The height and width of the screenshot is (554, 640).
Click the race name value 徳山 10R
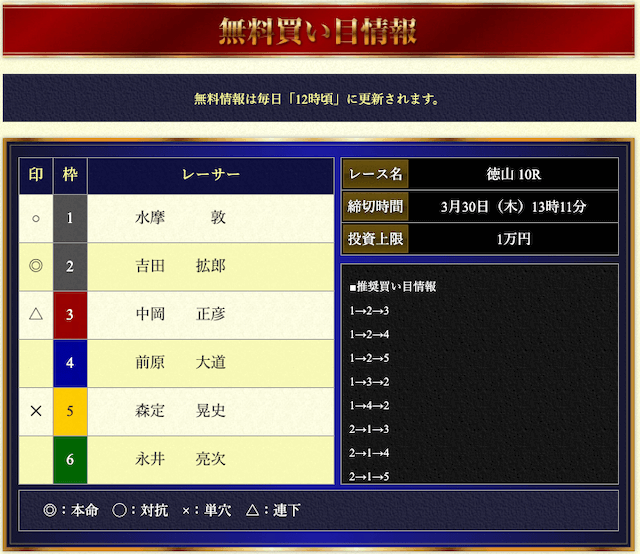point(514,174)
